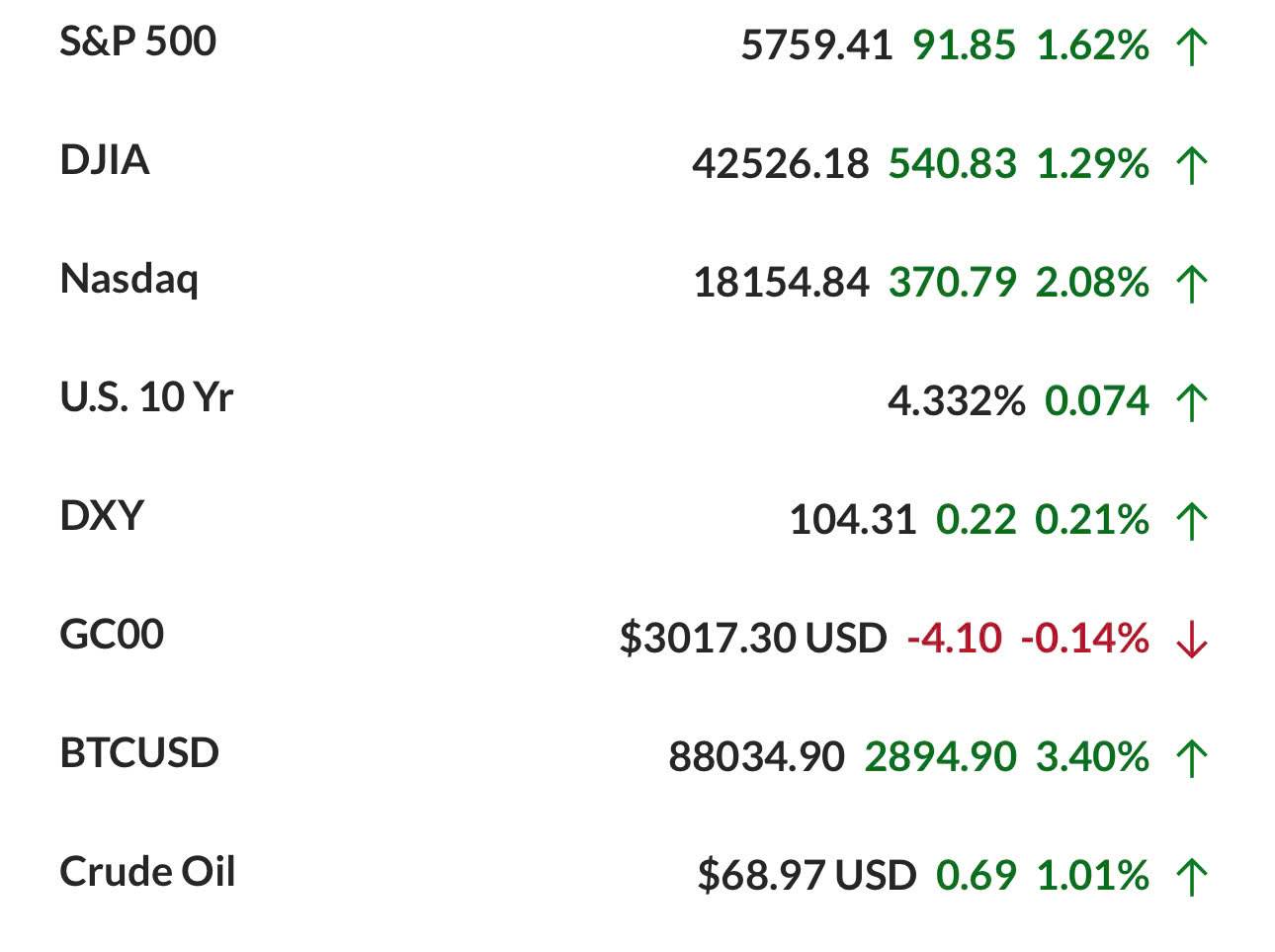
Task: Open the S&P 500 index link
Action: point(137,42)
